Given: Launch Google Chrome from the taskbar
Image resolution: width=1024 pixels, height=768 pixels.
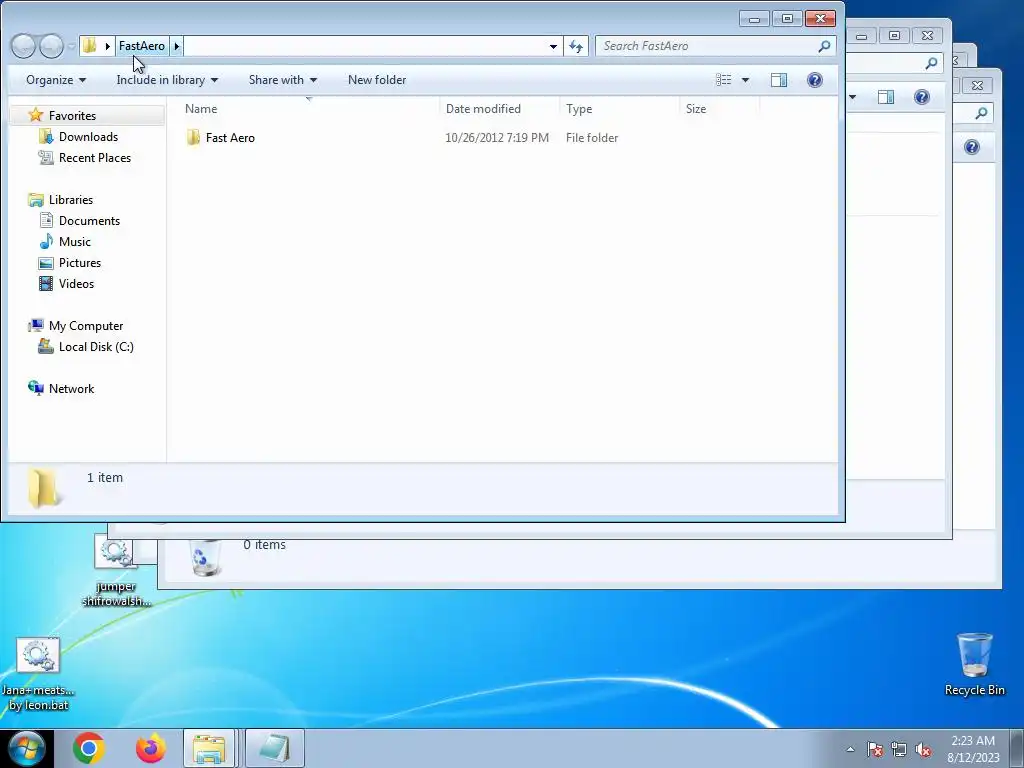Looking at the screenshot, I should pyautogui.click(x=89, y=748).
